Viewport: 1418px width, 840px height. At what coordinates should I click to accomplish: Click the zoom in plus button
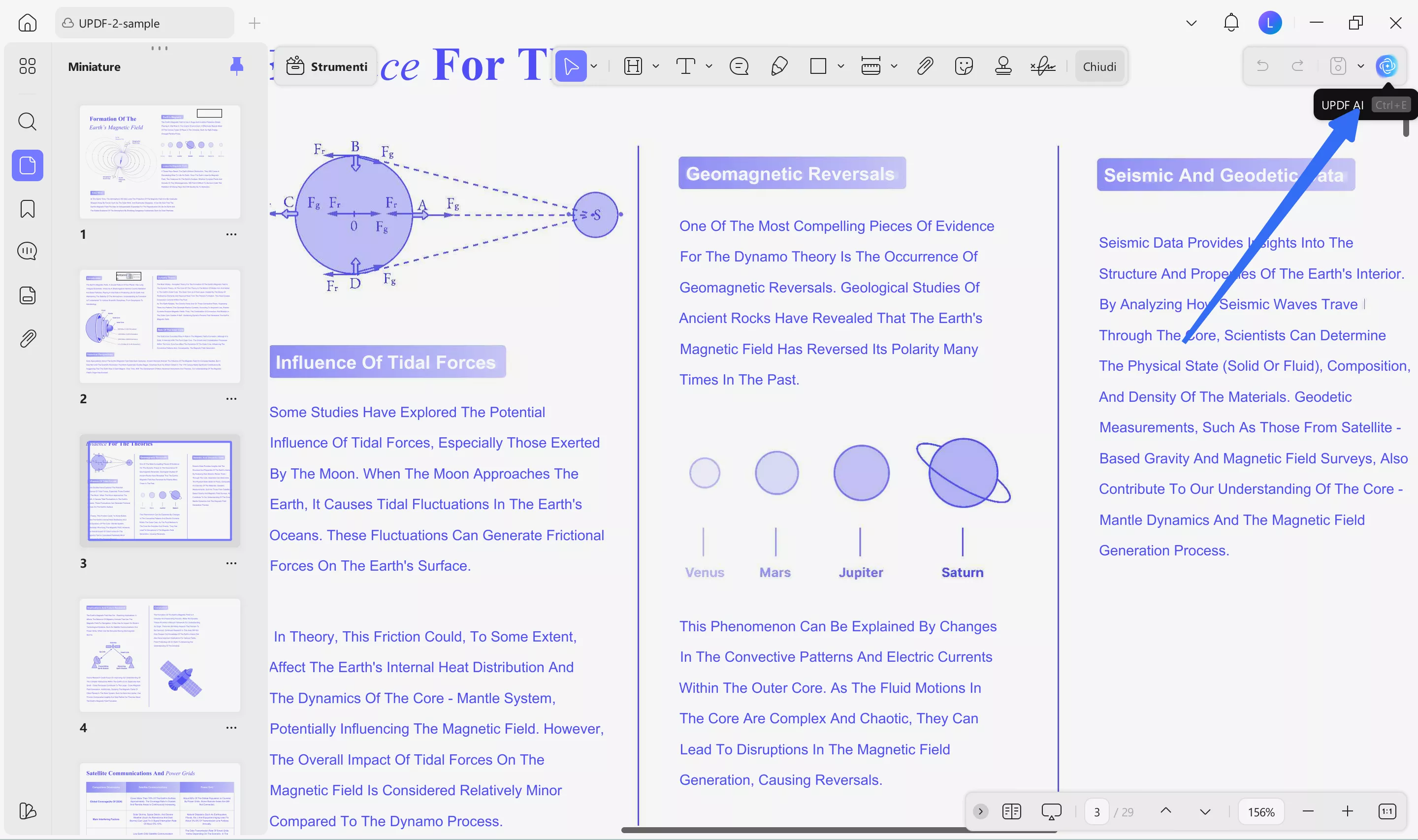click(x=1347, y=812)
